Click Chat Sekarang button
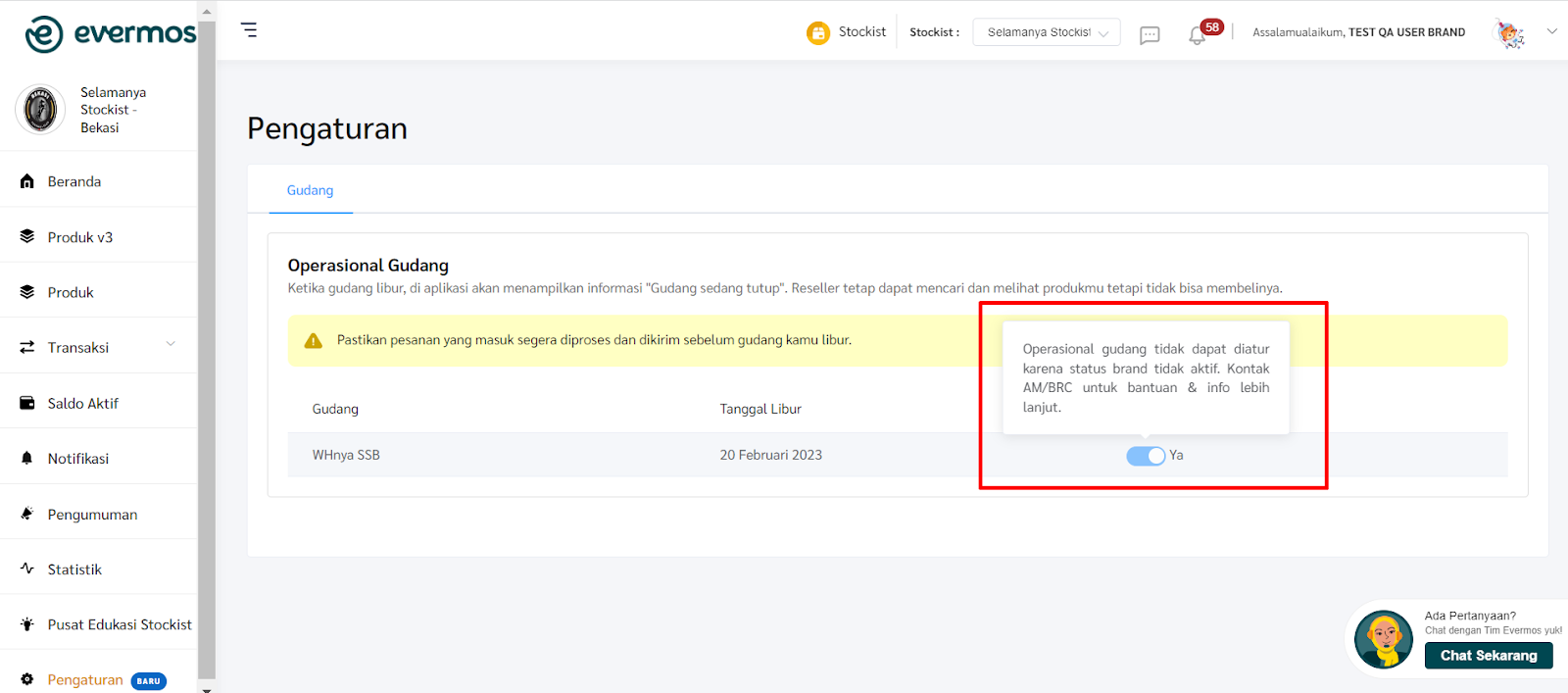Screen dimensions: 1568x693 (x=1489, y=655)
